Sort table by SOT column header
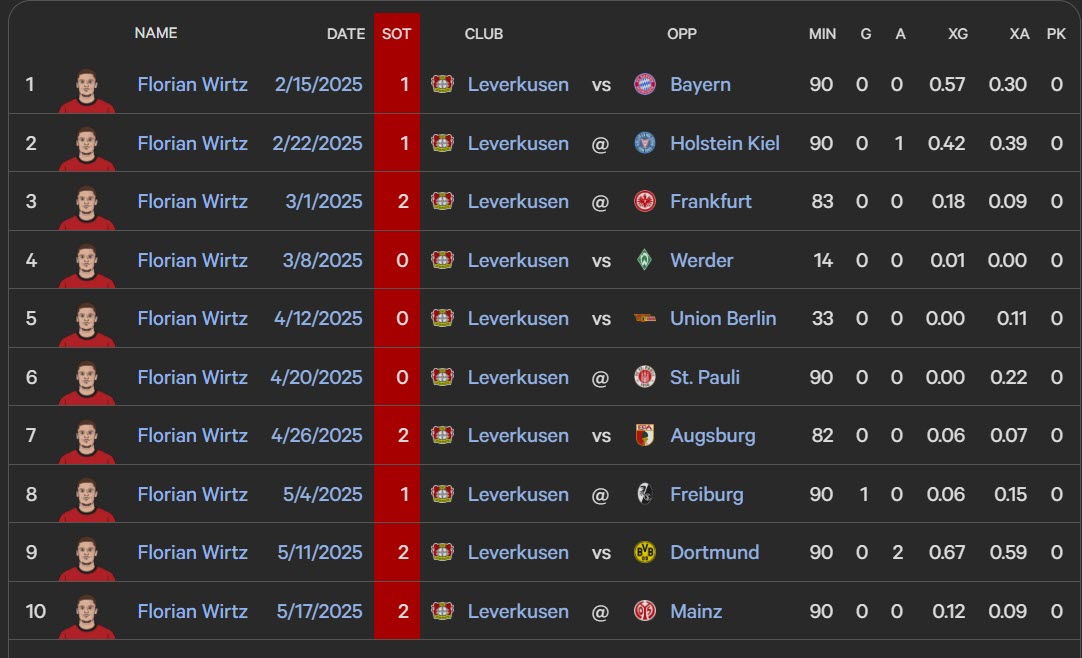1082x658 pixels. click(x=396, y=34)
